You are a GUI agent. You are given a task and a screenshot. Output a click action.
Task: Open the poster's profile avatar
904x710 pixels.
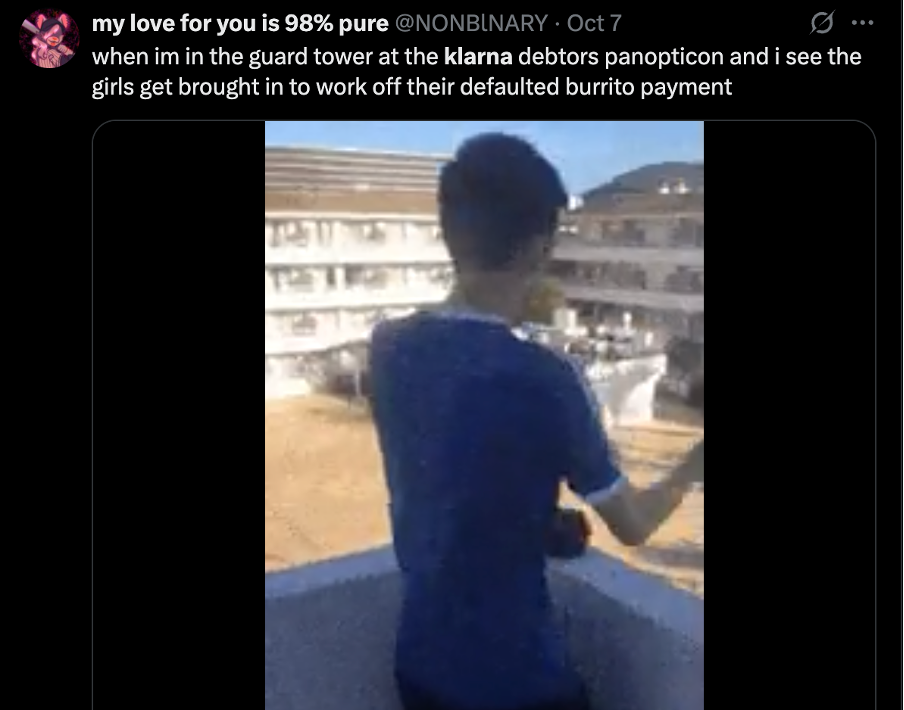49,39
